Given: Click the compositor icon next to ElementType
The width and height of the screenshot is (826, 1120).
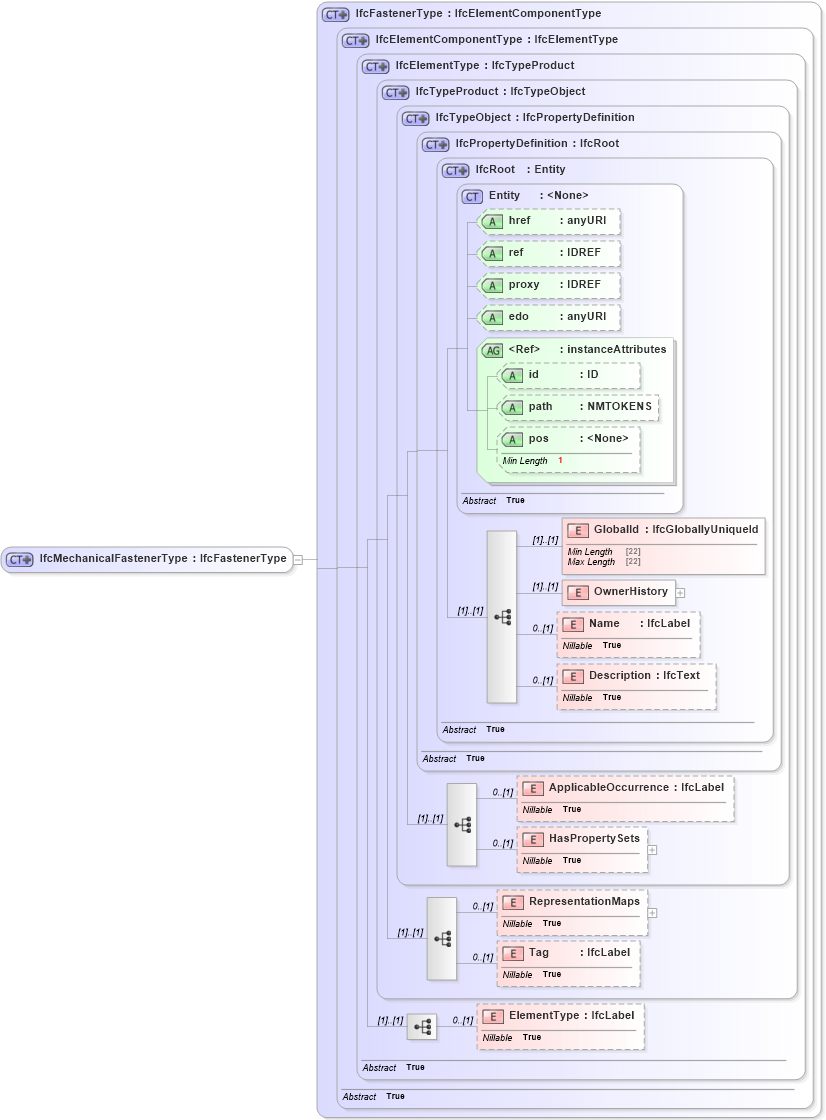Looking at the screenshot, I should [x=423, y=1025].
